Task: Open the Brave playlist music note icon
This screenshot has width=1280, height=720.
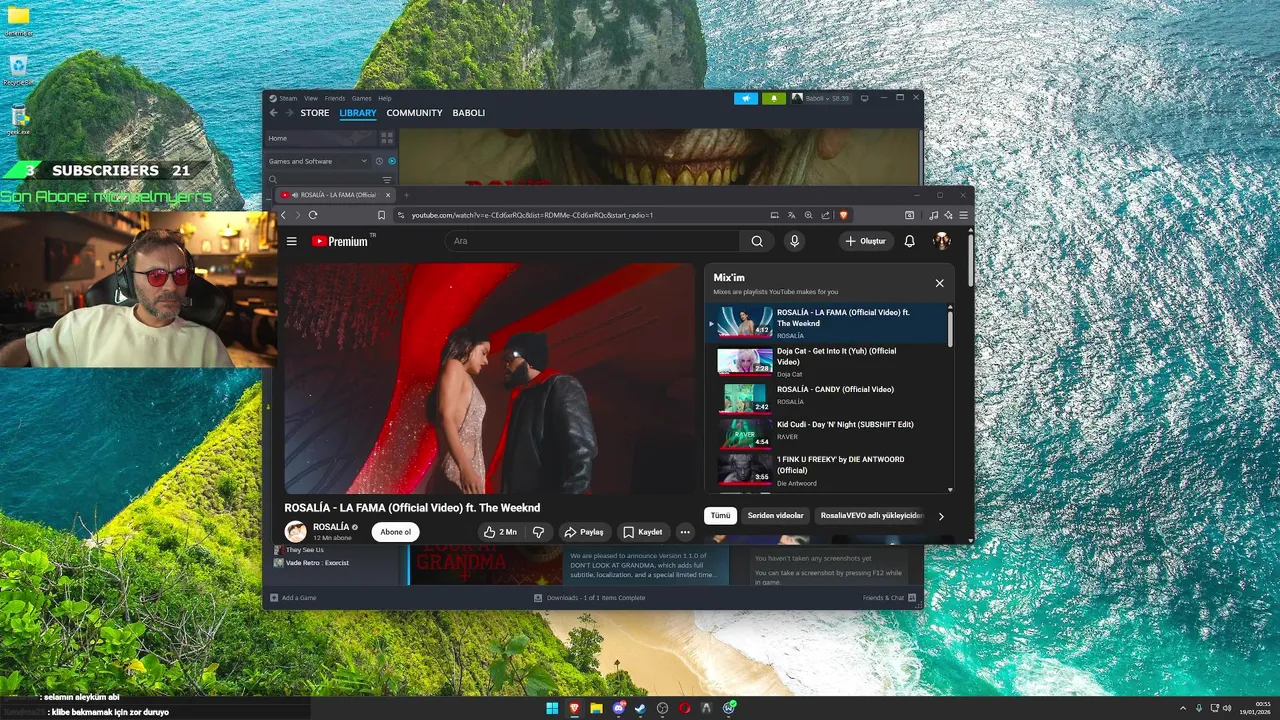Action: coord(934,215)
